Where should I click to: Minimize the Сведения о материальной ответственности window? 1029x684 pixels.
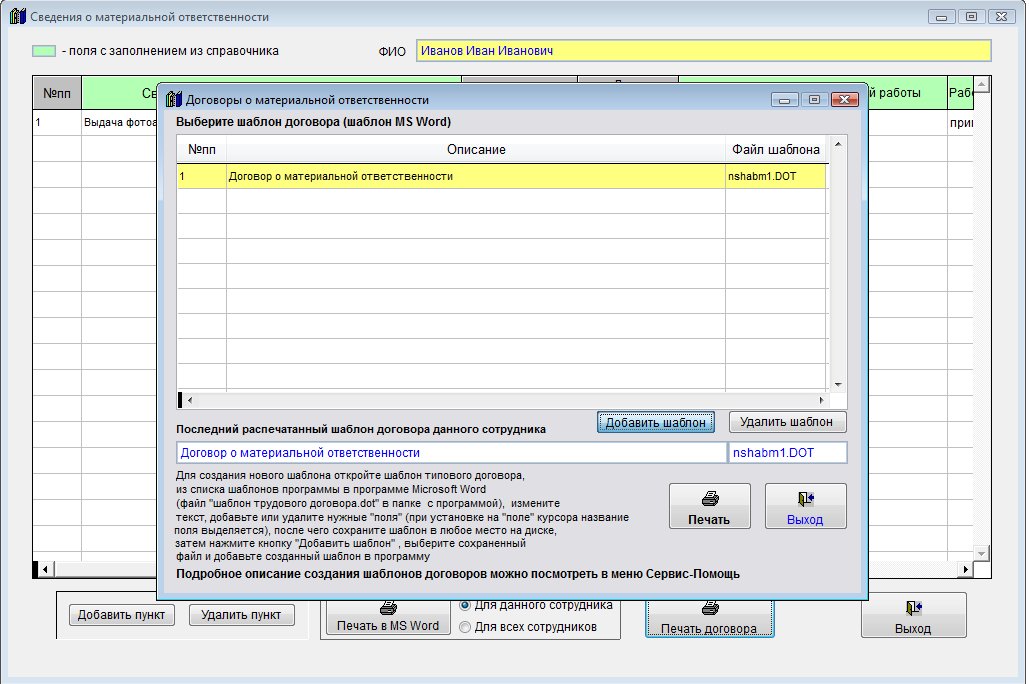(942, 17)
